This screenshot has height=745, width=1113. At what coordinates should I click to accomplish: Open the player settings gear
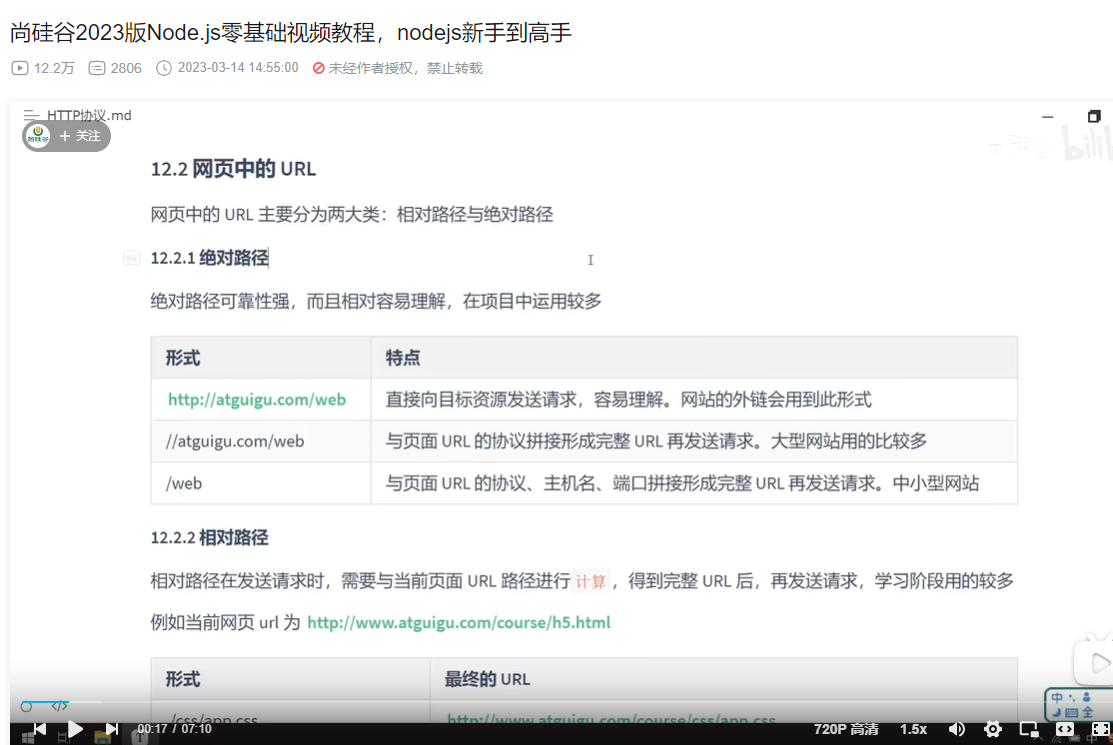point(992,729)
